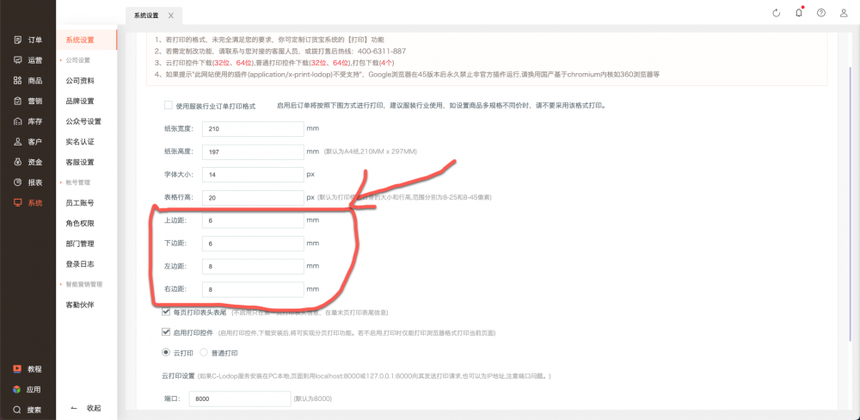Click the refresh icon in top bar
This screenshot has height=420, width=860.
[776, 13]
